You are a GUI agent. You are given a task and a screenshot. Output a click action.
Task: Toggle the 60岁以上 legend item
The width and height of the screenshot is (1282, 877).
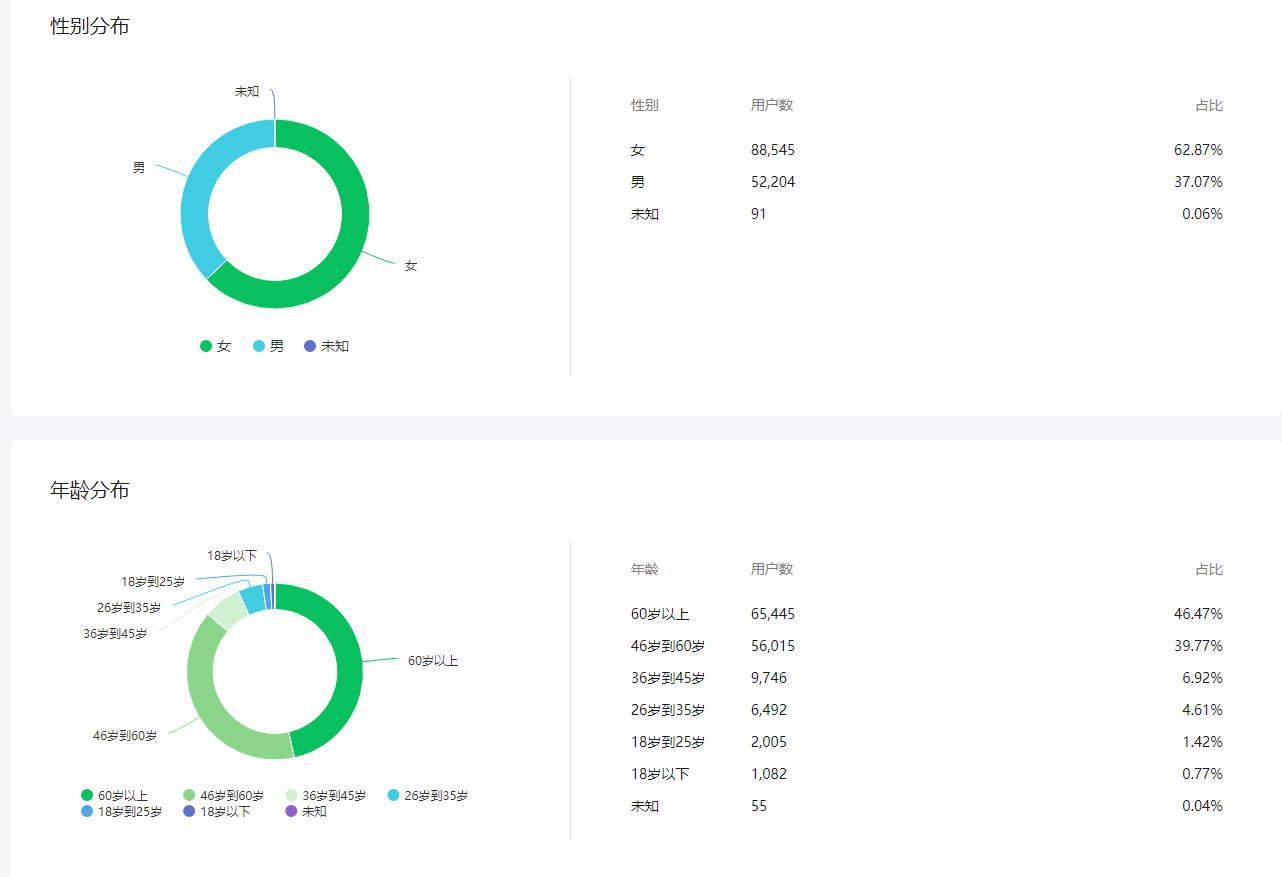tap(114, 796)
